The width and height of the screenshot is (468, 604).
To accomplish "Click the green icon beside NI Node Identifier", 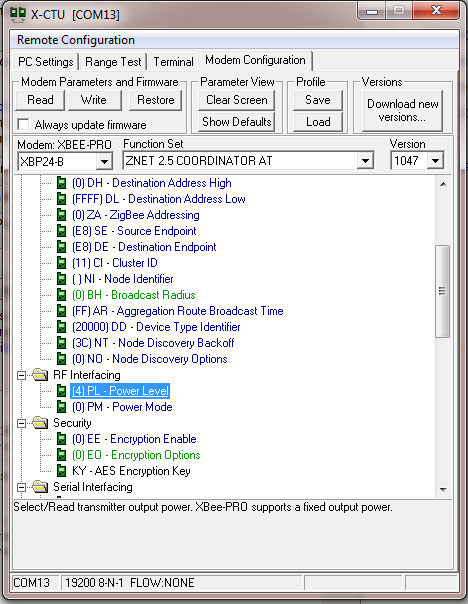I will point(61,279).
